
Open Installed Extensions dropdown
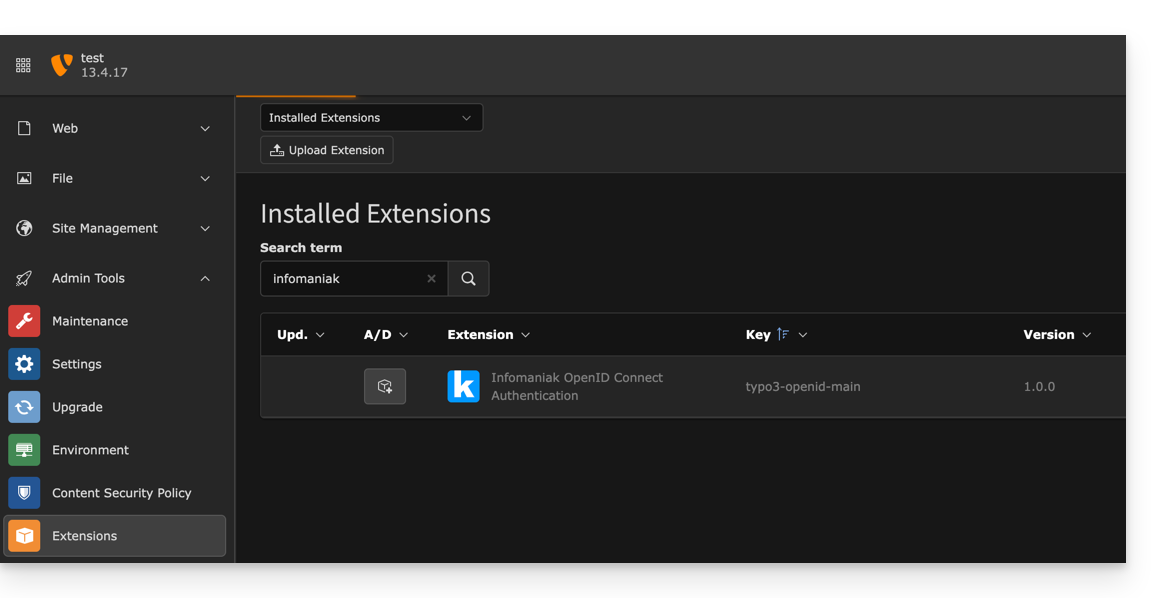[372, 118]
